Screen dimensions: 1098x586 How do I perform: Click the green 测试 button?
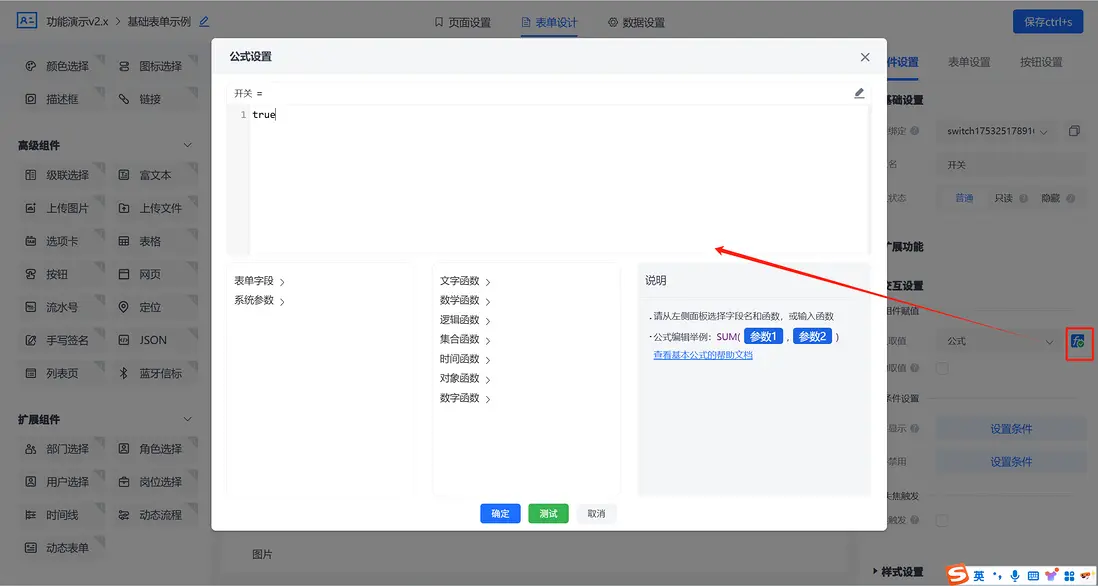point(548,514)
